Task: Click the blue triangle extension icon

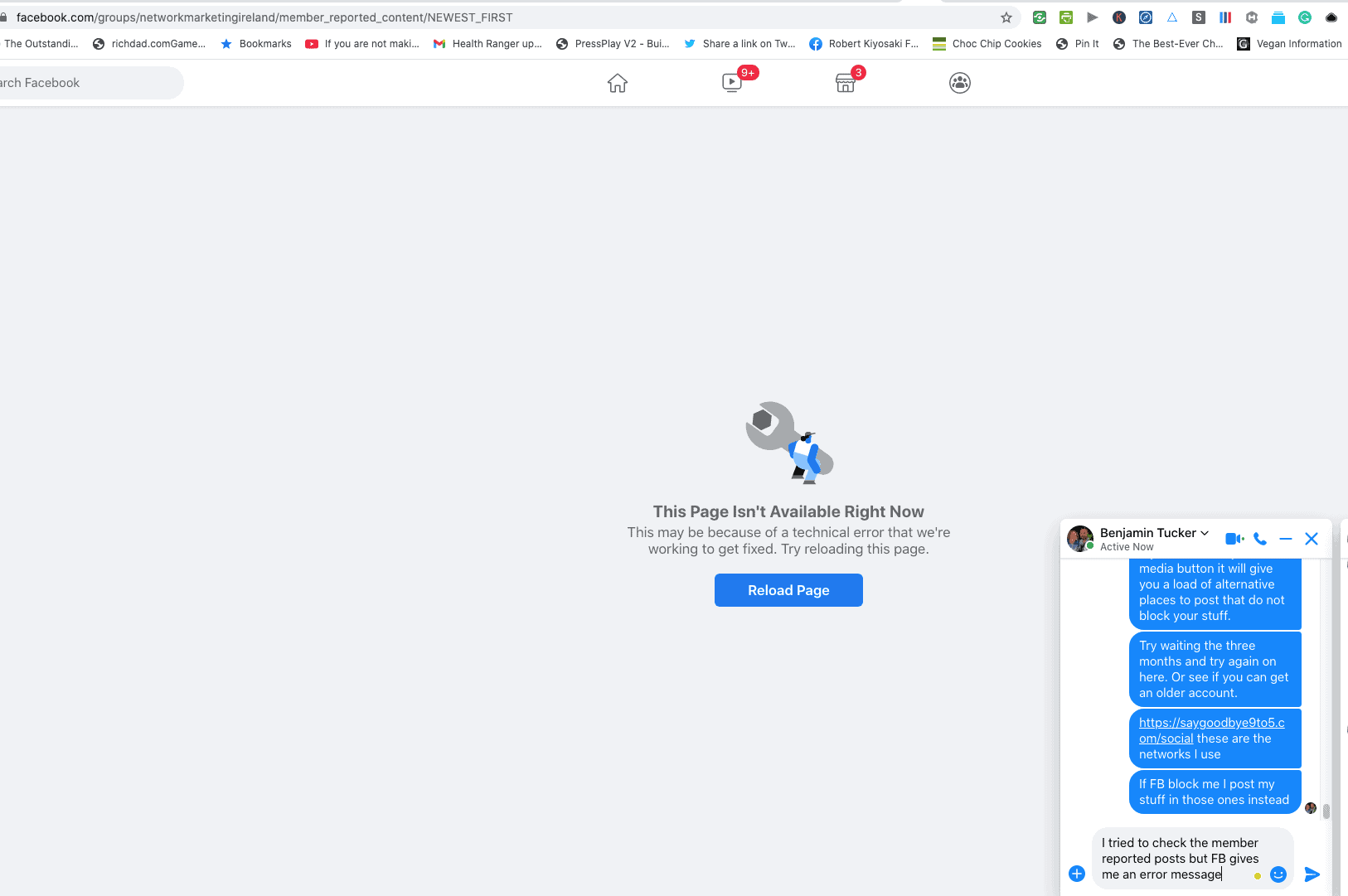Action: (1172, 17)
